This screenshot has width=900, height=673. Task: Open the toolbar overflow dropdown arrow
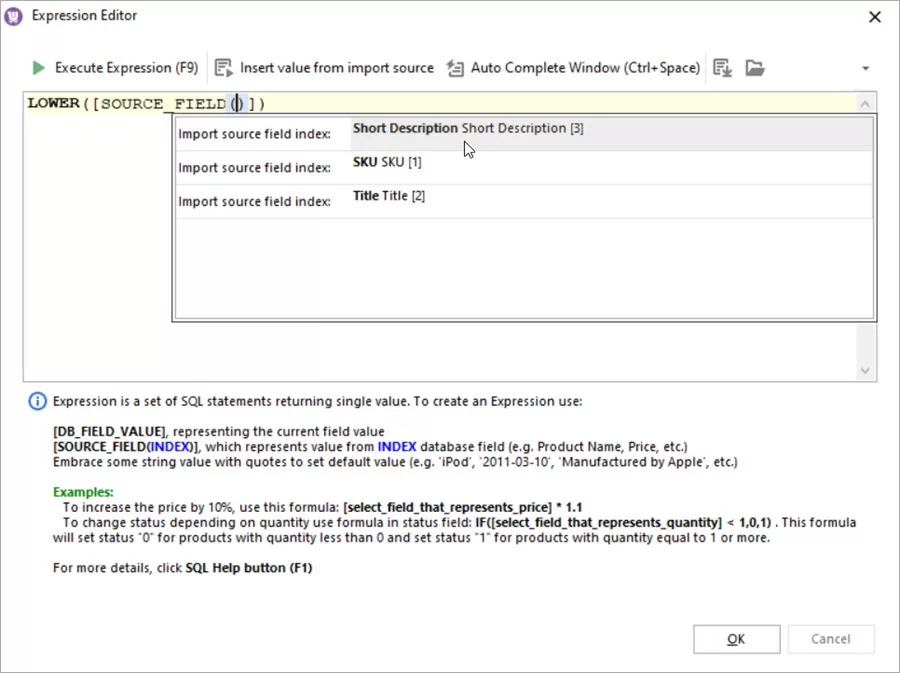tap(866, 67)
